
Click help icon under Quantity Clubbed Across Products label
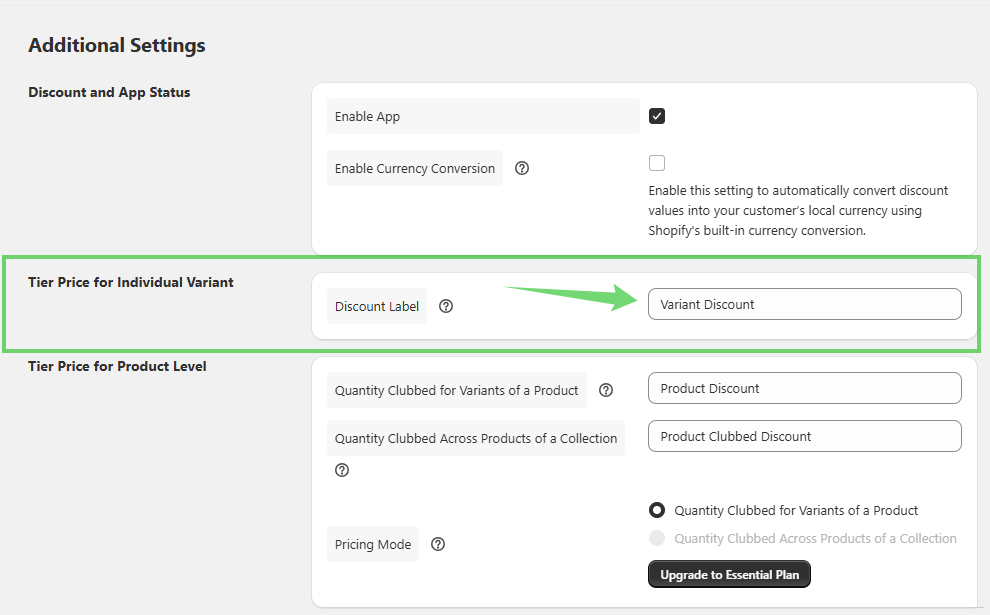pos(342,470)
